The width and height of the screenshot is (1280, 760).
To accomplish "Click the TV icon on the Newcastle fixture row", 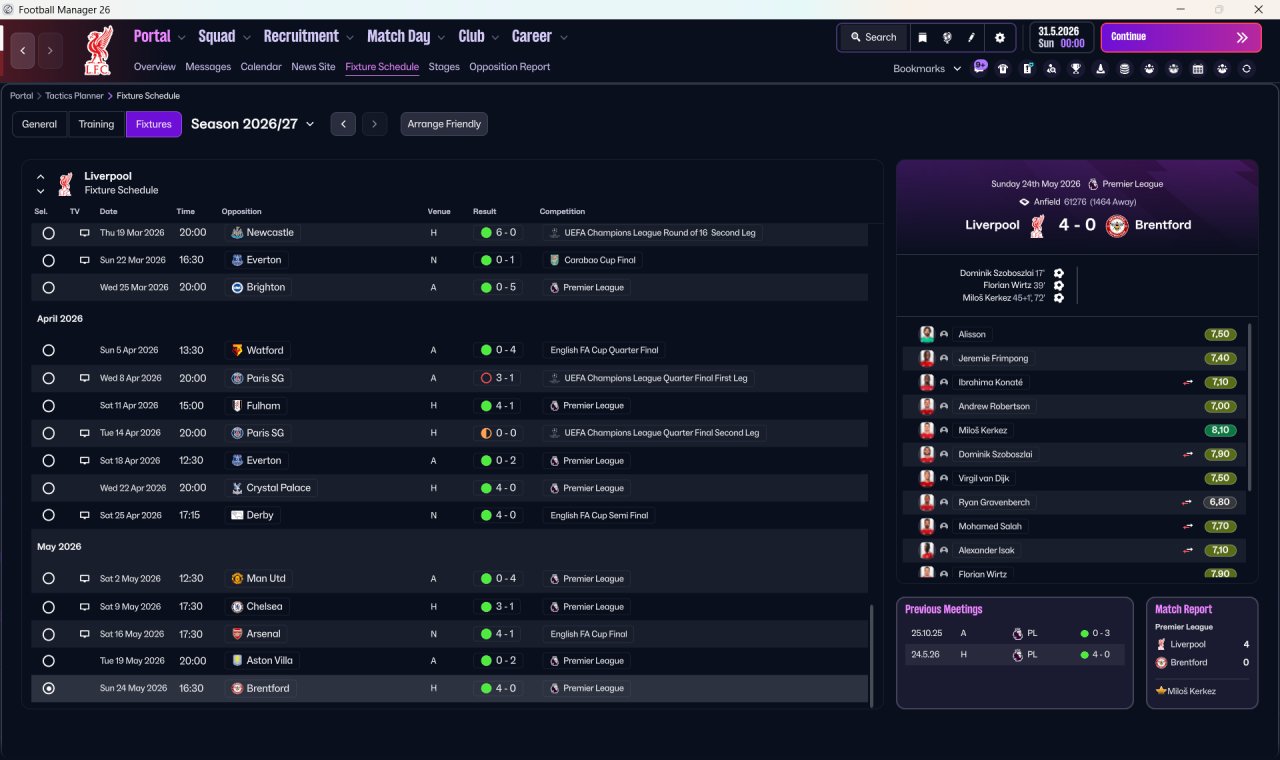I will pos(85,233).
